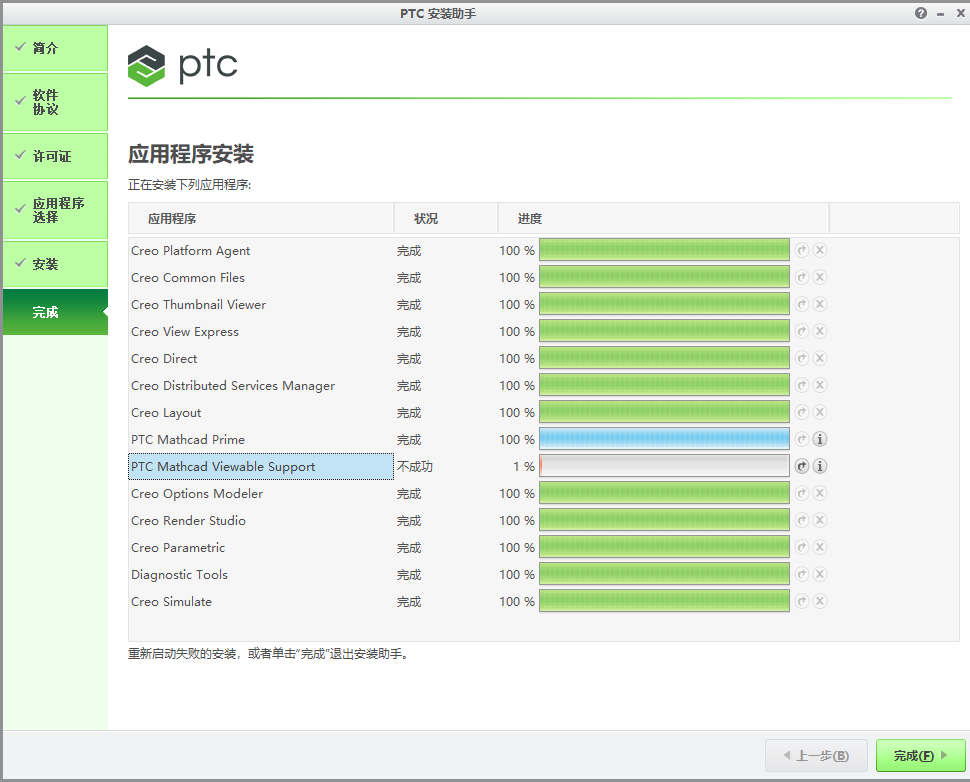Click retry icon in PTC Mathcad Prime row

coord(802,439)
